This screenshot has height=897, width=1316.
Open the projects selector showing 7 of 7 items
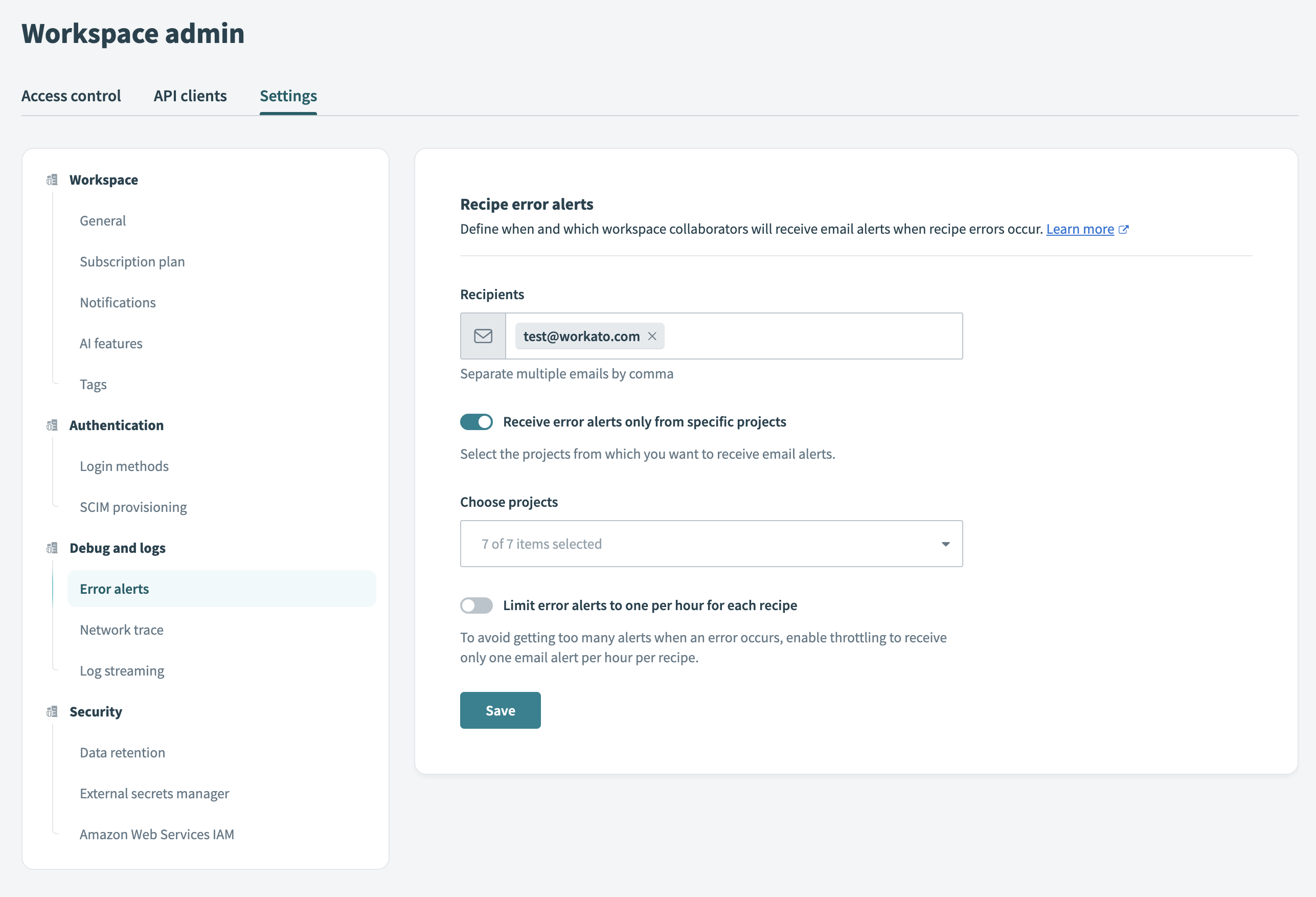[x=711, y=544]
